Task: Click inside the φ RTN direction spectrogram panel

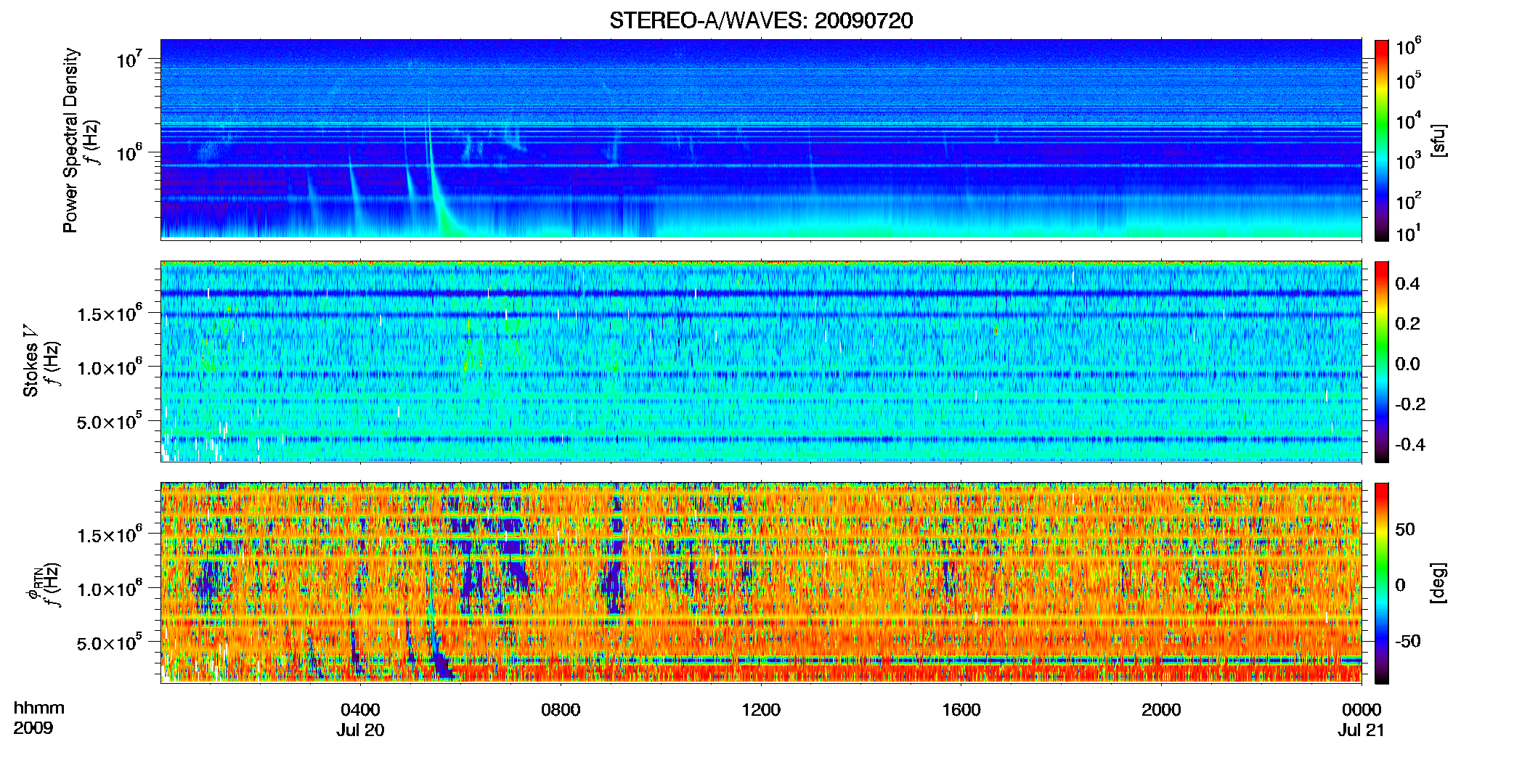Action: [x=761, y=582]
